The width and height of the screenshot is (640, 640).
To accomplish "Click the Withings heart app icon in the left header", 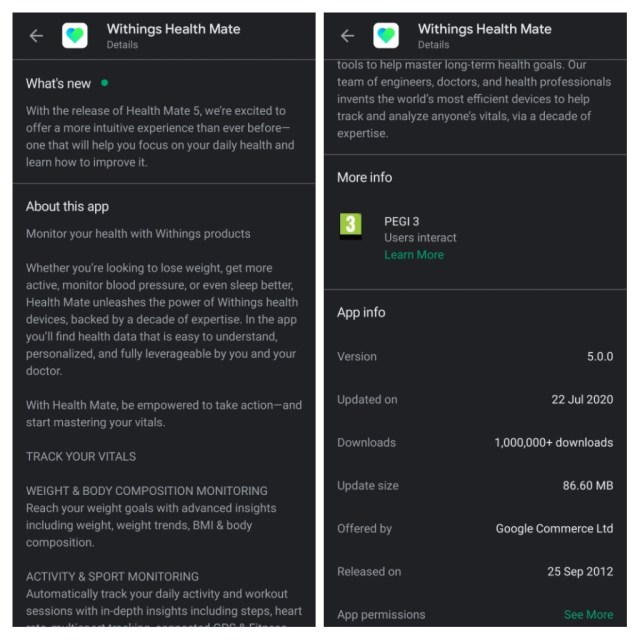I will pyautogui.click(x=75, y=36).
